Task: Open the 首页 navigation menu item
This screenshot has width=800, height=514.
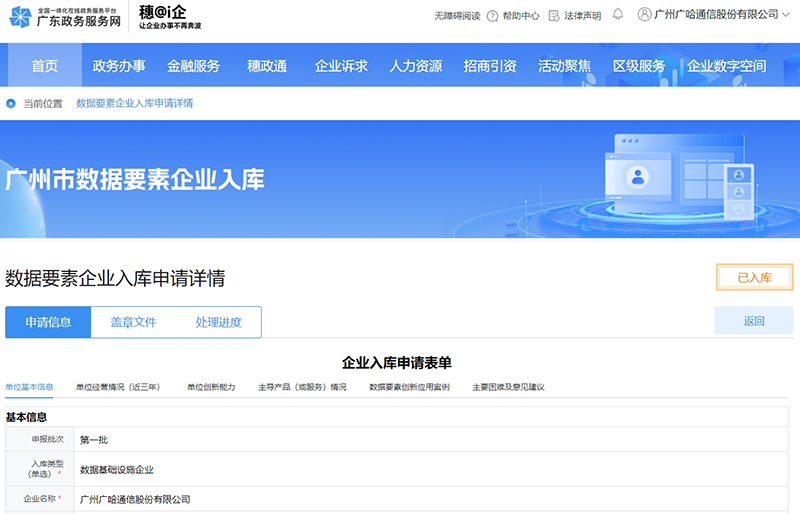Action: pyautogui.click(x=44, y=66)
